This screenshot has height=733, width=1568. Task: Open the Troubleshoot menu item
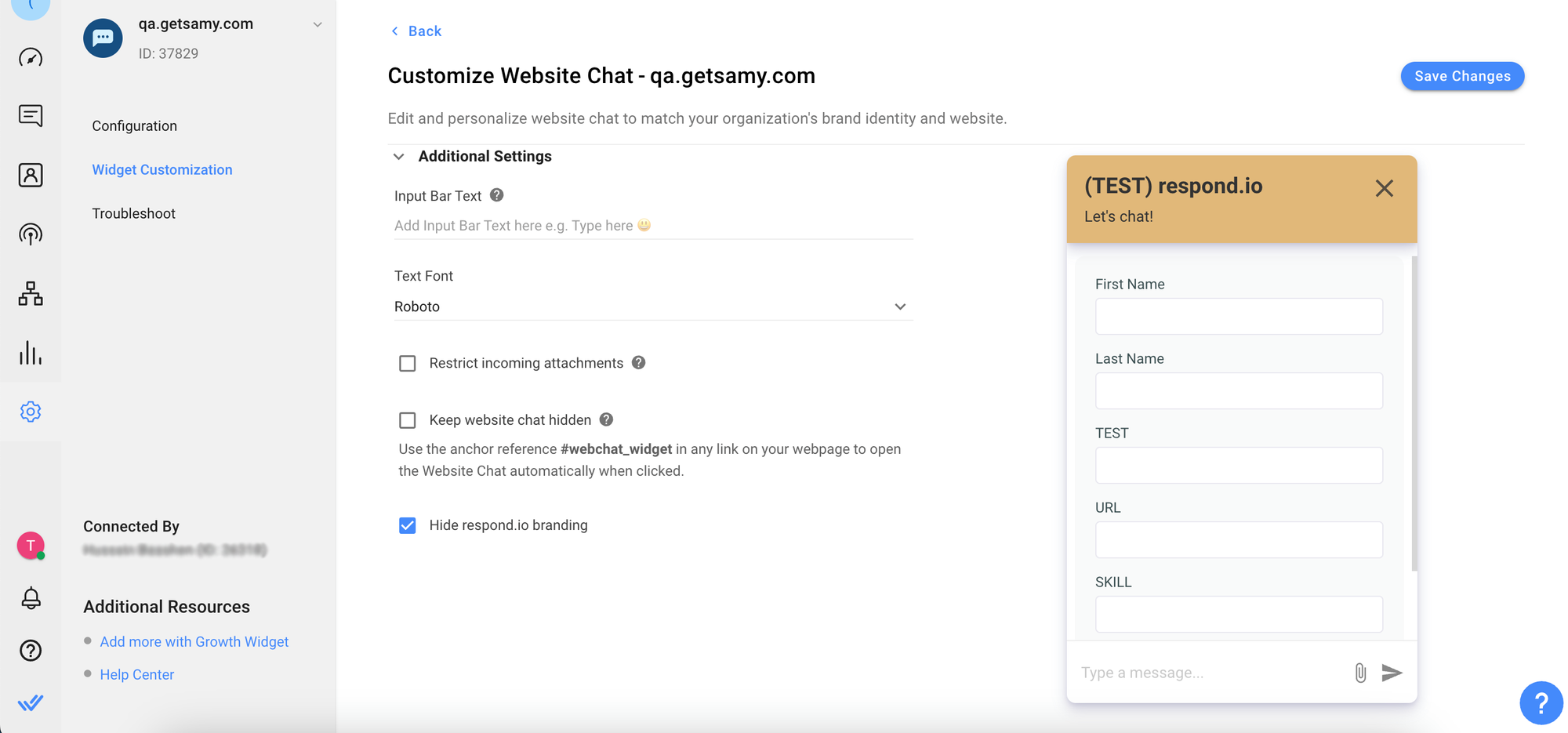tap(133, 214)
